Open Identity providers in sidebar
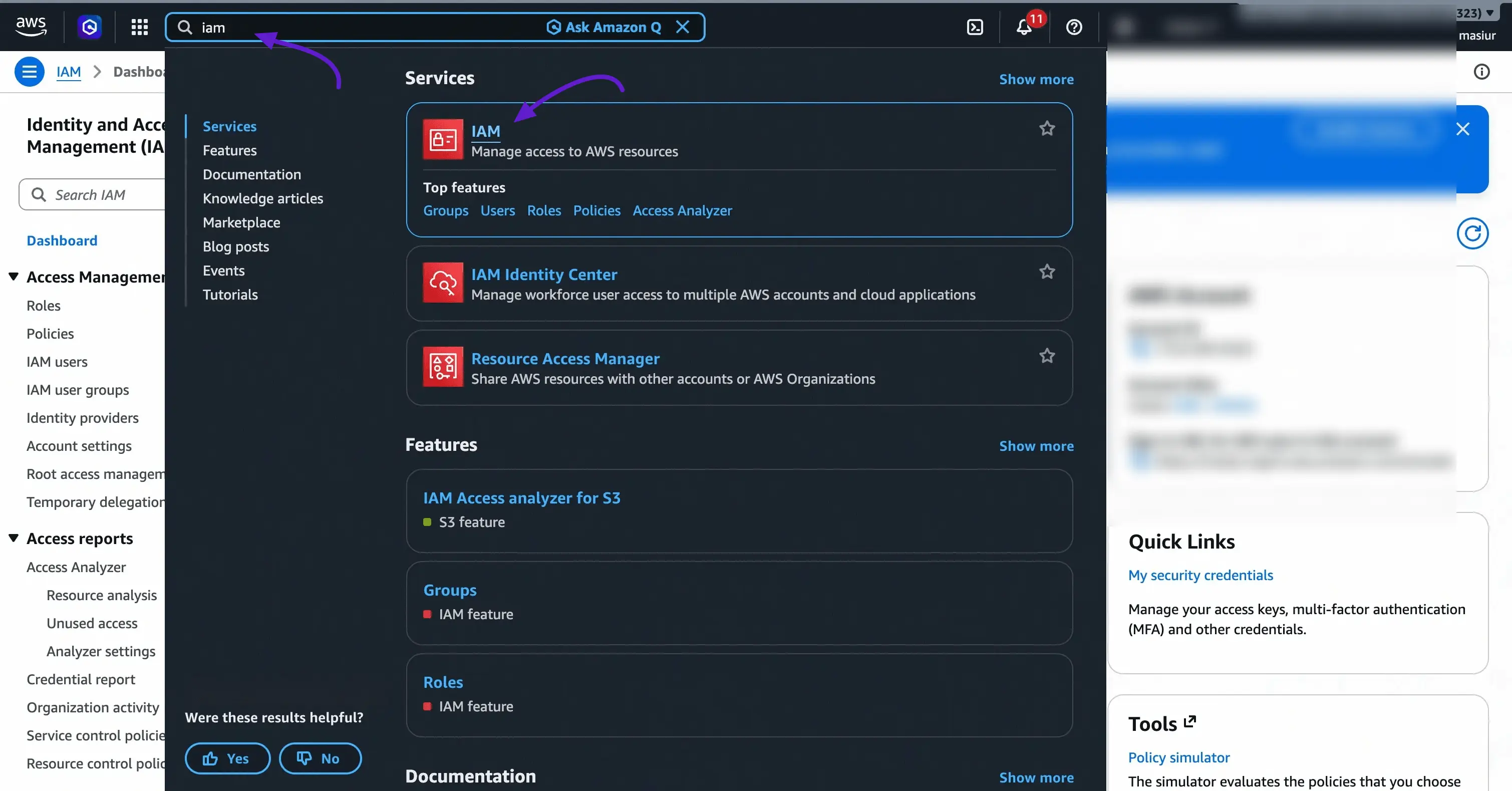The width and height of the screenshot is (1512, 791). pos(82,417)
